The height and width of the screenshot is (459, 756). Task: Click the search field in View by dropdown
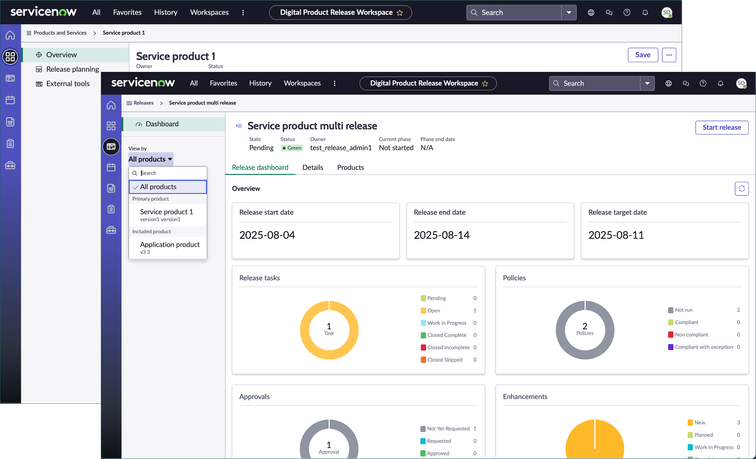(168, 173)
